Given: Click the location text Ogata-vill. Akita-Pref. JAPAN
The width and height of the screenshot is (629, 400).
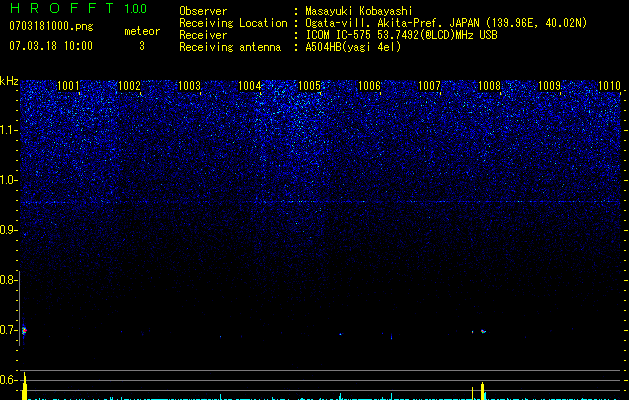Looking at the screenshot, I should [394, 23].
